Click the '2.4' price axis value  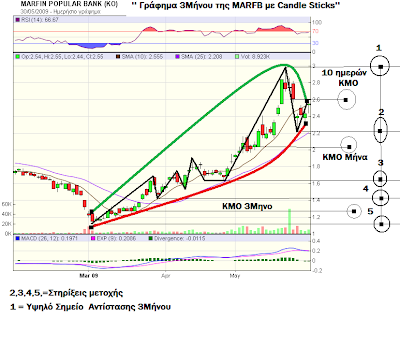(x=316, y=116)
